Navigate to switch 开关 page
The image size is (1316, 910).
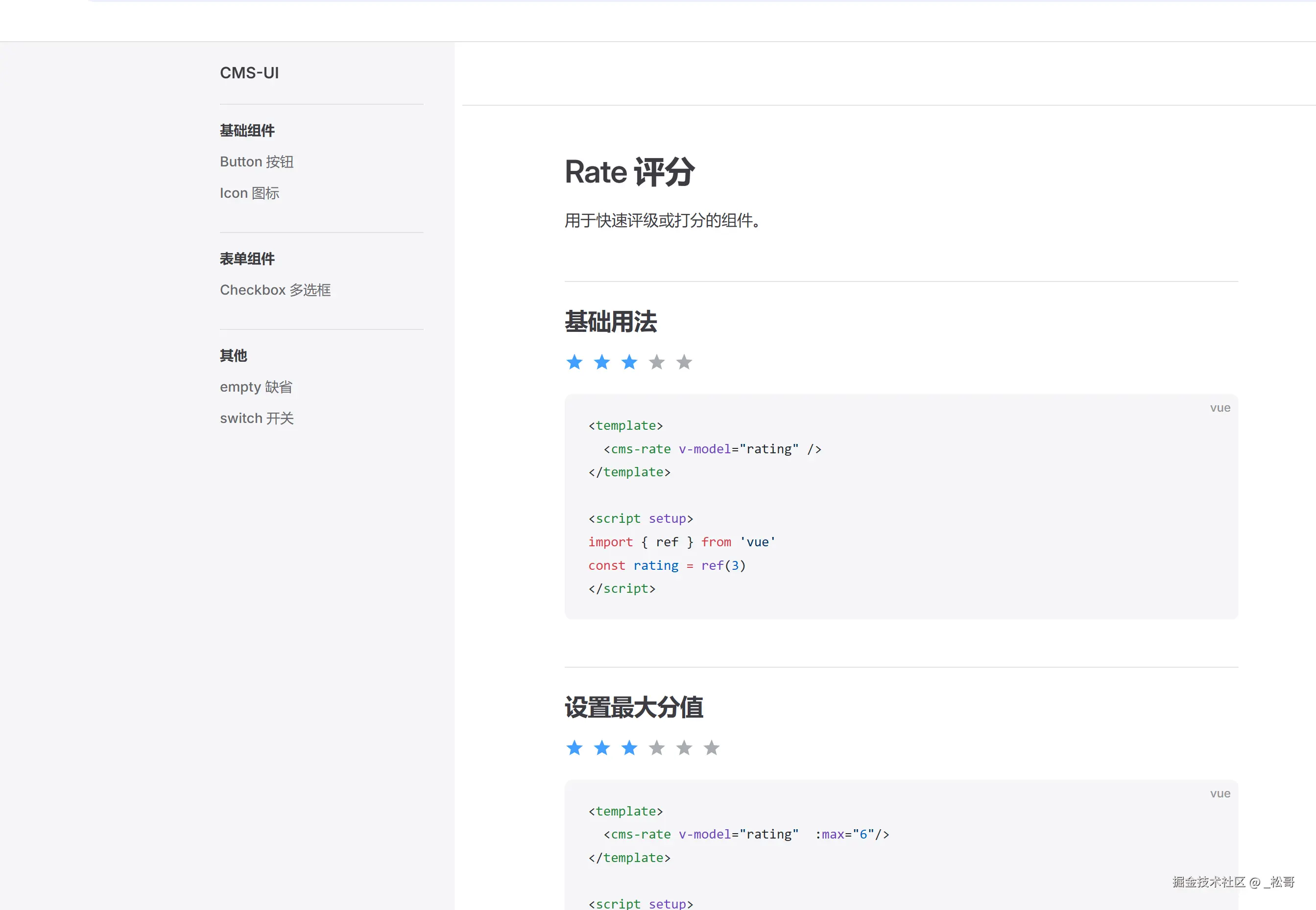[x=257, y=419]
